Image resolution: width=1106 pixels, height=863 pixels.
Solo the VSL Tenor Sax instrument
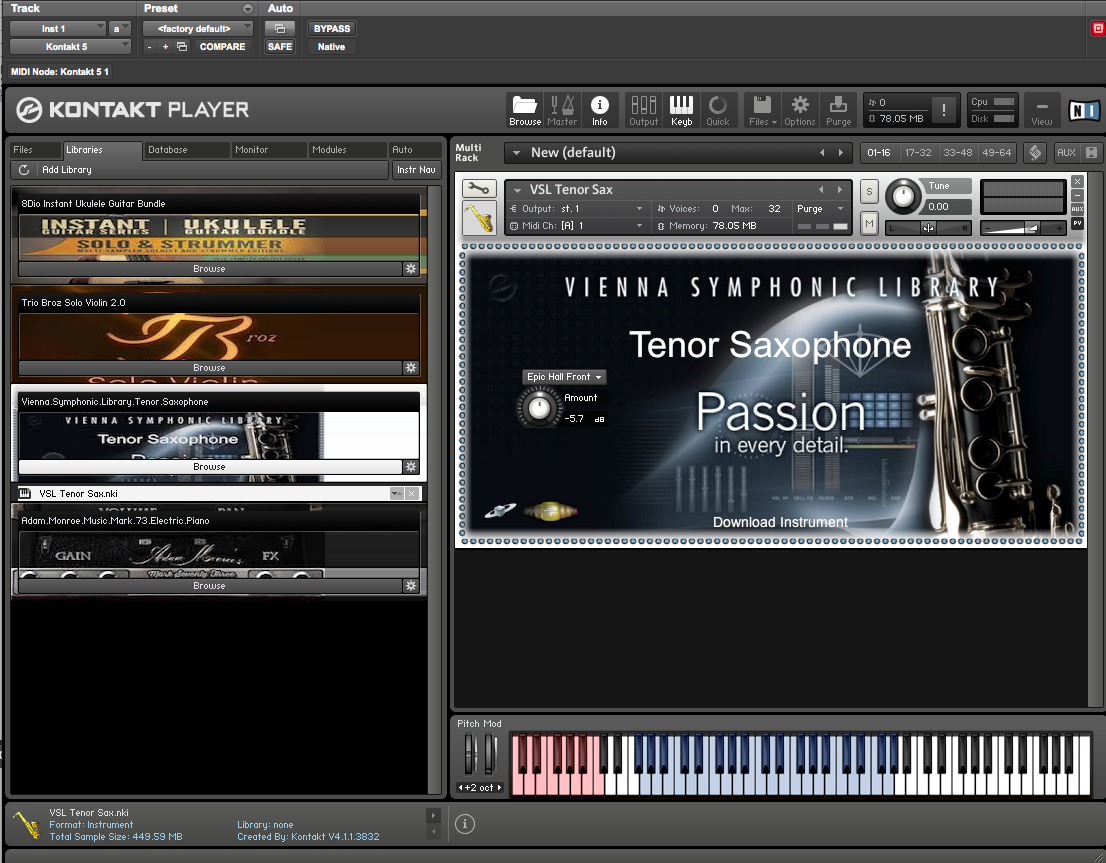[869, 191]
